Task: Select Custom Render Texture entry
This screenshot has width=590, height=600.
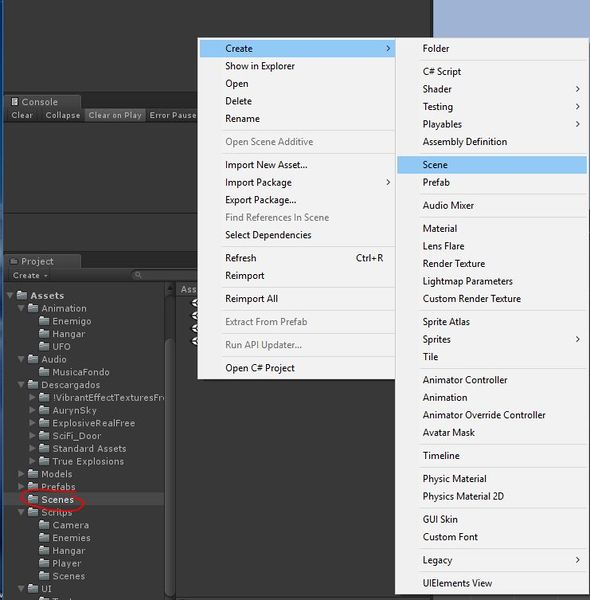Action: [492, 298]
